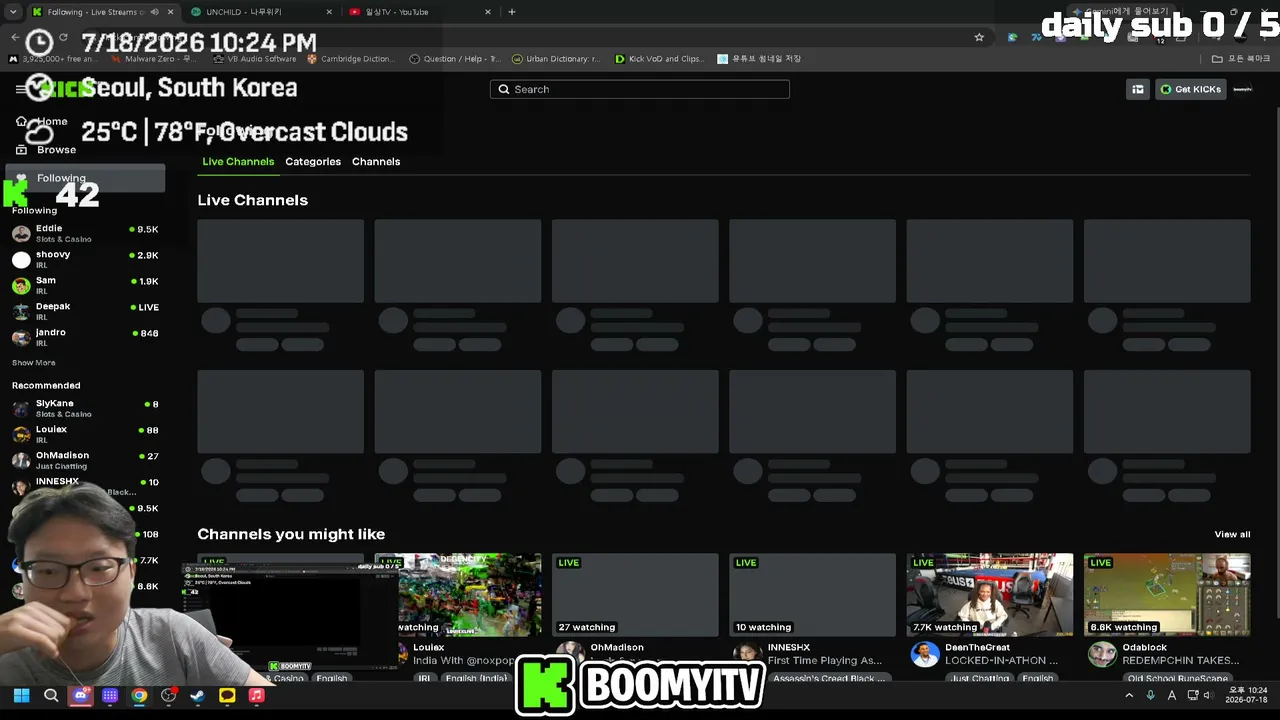Click the Home icon in Kick sidebar
Viewport: 1280px width, 720px height.
[21, 122]
